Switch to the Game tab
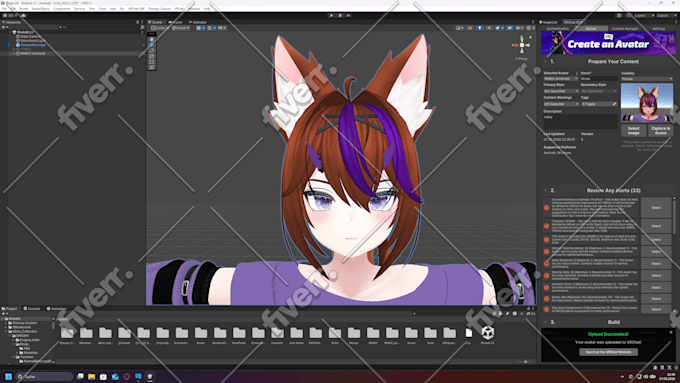This screenshot has height=383, width=680. (x=176, y=22)
